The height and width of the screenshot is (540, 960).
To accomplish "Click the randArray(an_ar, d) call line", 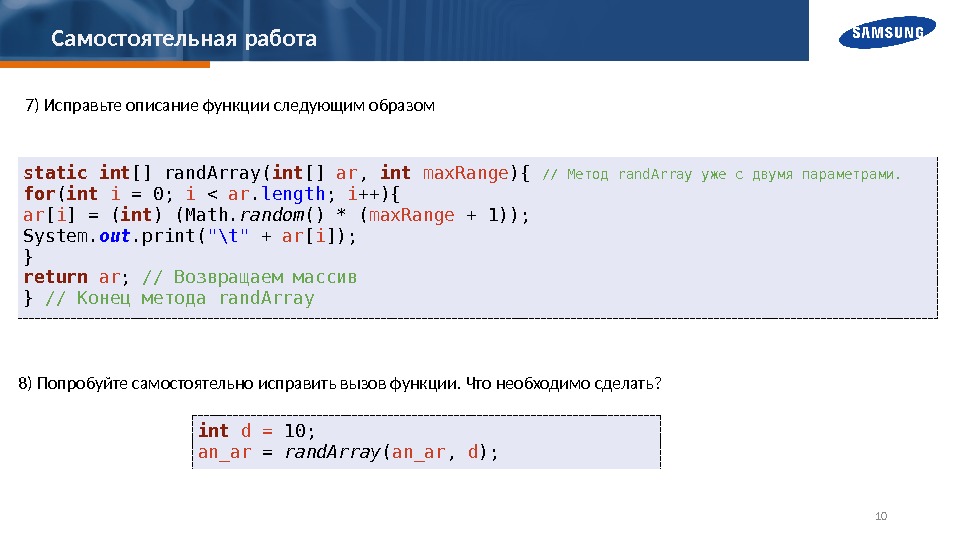I will (x=348, y=452).
